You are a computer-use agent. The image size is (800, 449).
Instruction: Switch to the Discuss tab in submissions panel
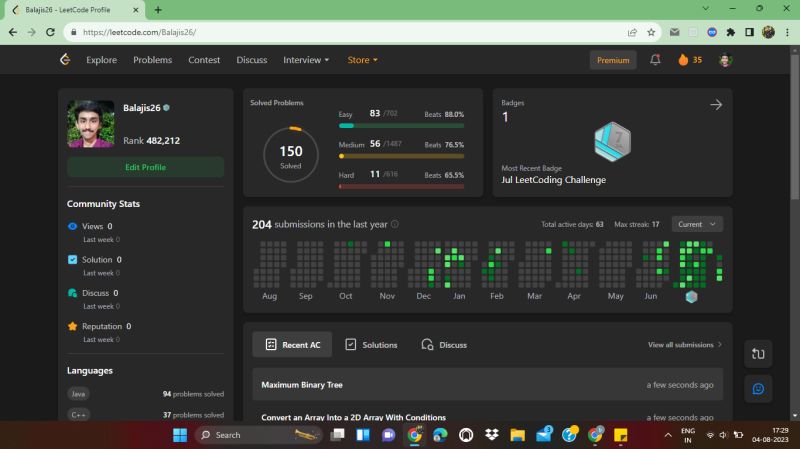point(444,345)
